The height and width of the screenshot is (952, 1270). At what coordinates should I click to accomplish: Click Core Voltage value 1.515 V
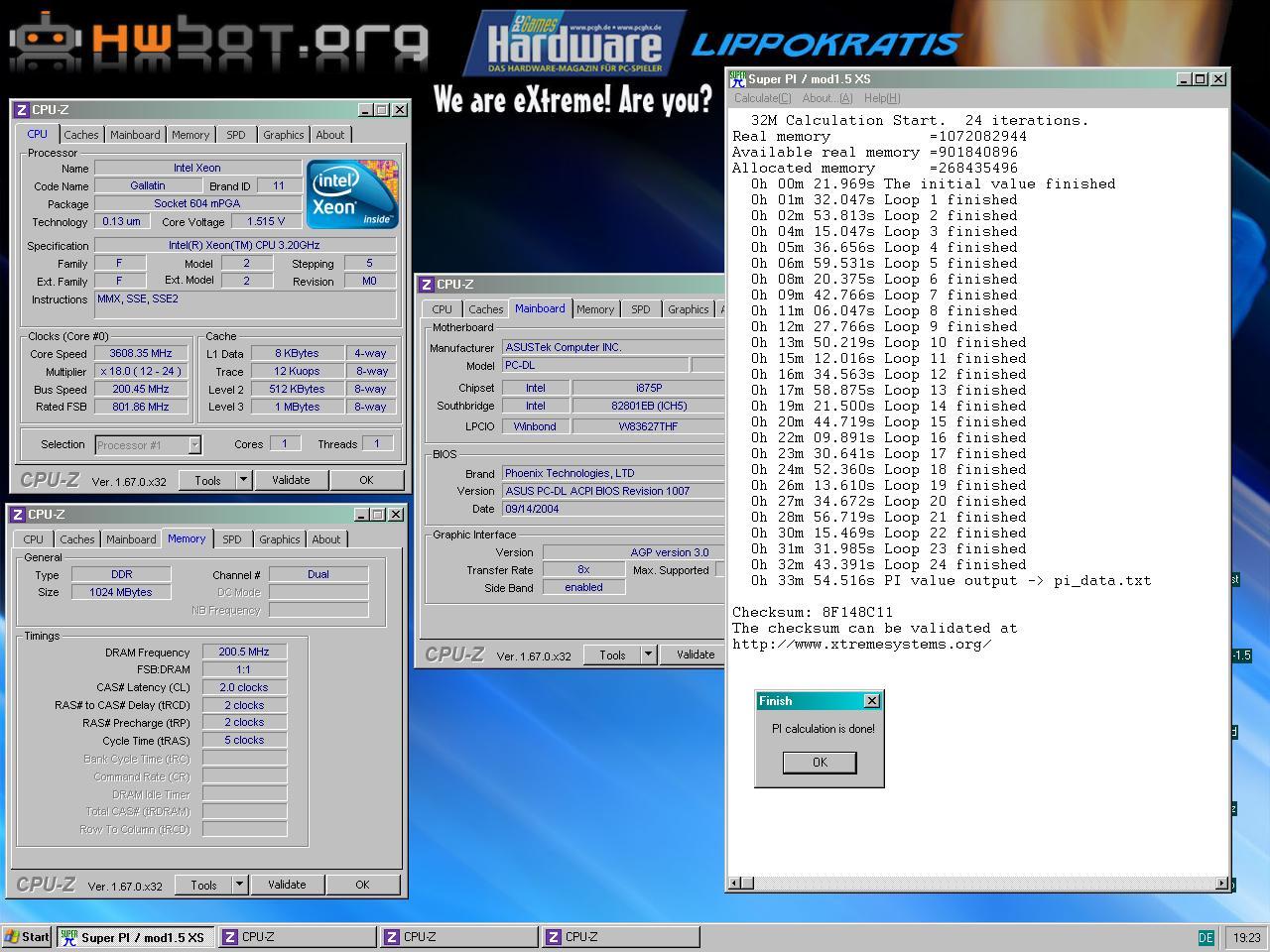[266, 221]
